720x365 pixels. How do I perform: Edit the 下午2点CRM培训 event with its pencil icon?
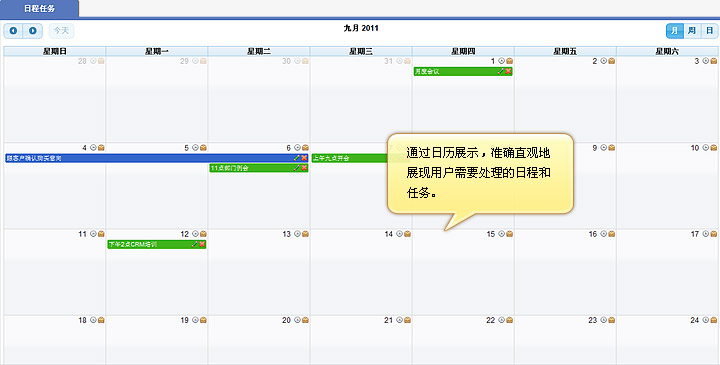click(195, 244)
